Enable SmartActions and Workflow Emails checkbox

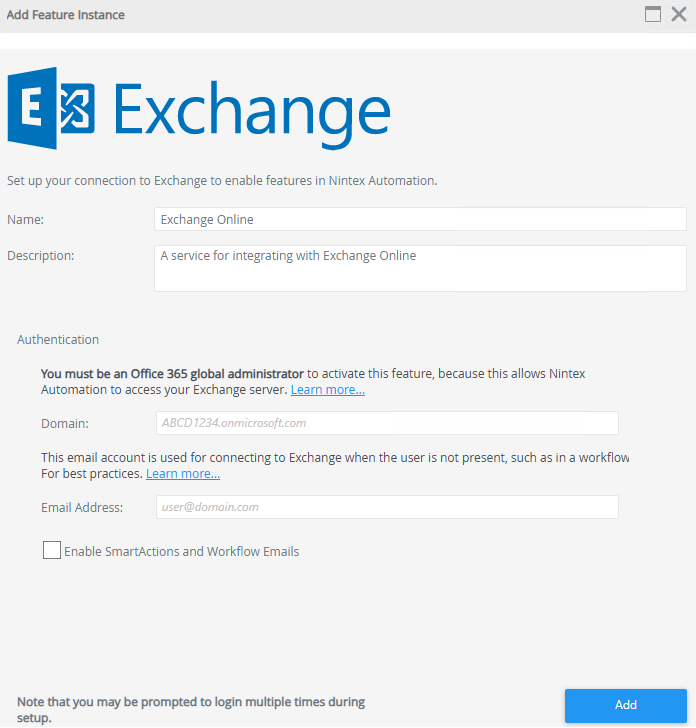(x=52, y=550)
